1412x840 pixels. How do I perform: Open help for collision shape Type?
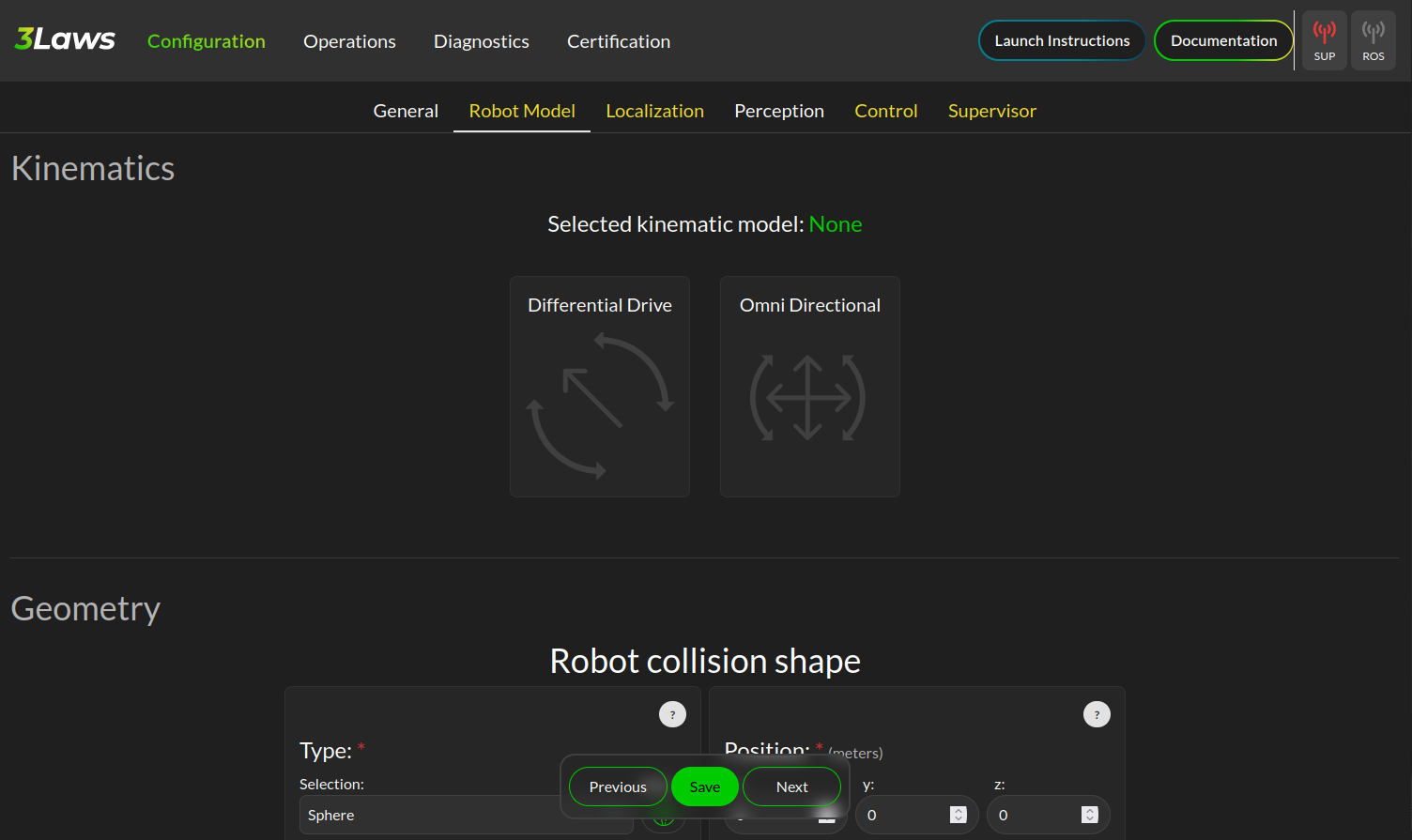click(672, 714)
